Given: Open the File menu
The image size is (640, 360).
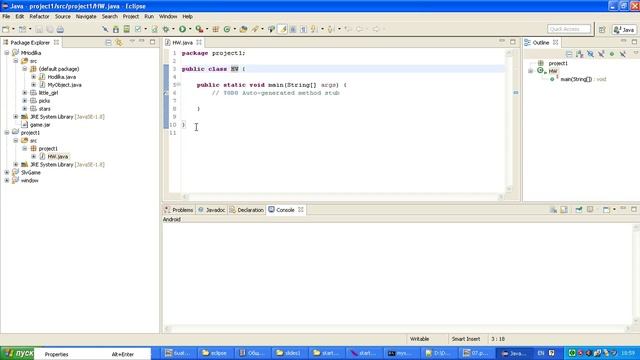Looking at the screenshot, I should tap(6, 17).
